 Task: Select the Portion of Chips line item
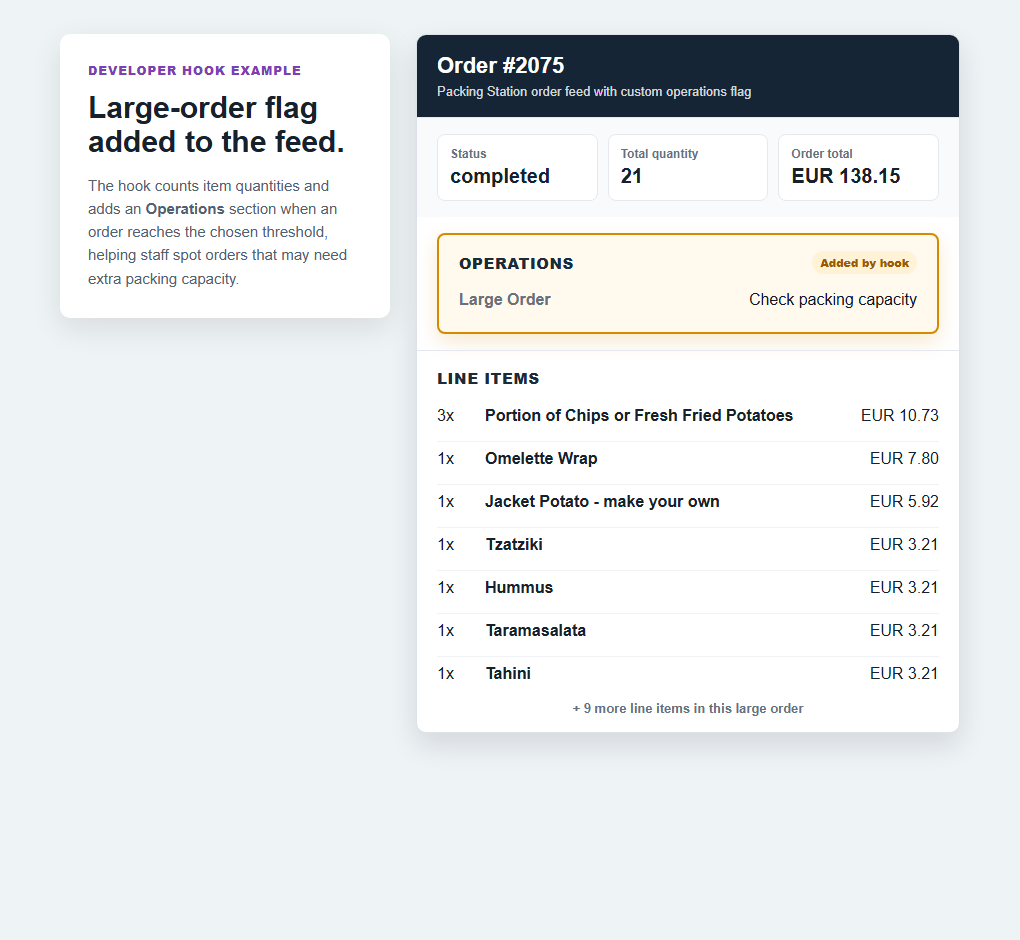[x=688, y=416]
